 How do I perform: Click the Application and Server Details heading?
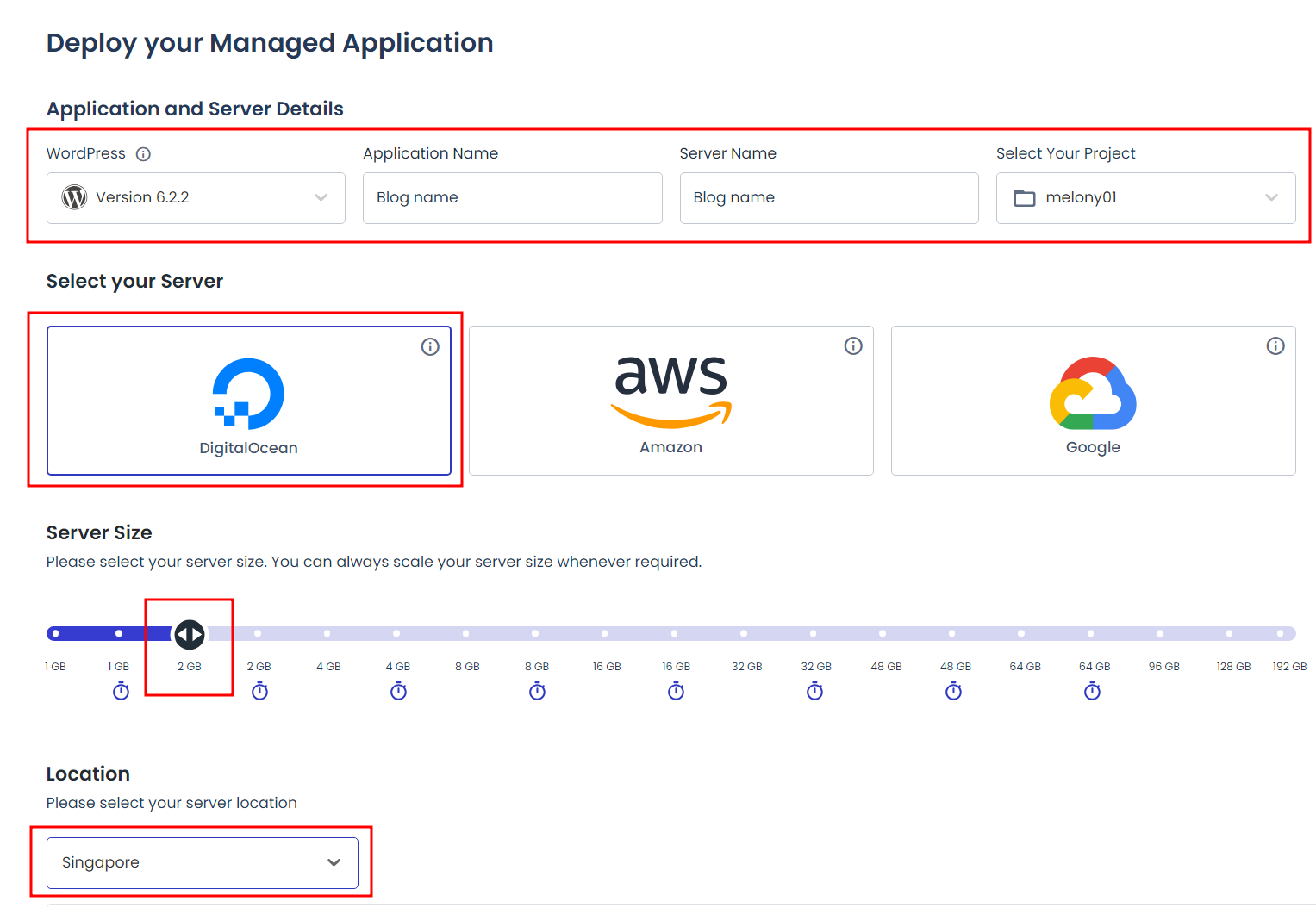[195, 109]
